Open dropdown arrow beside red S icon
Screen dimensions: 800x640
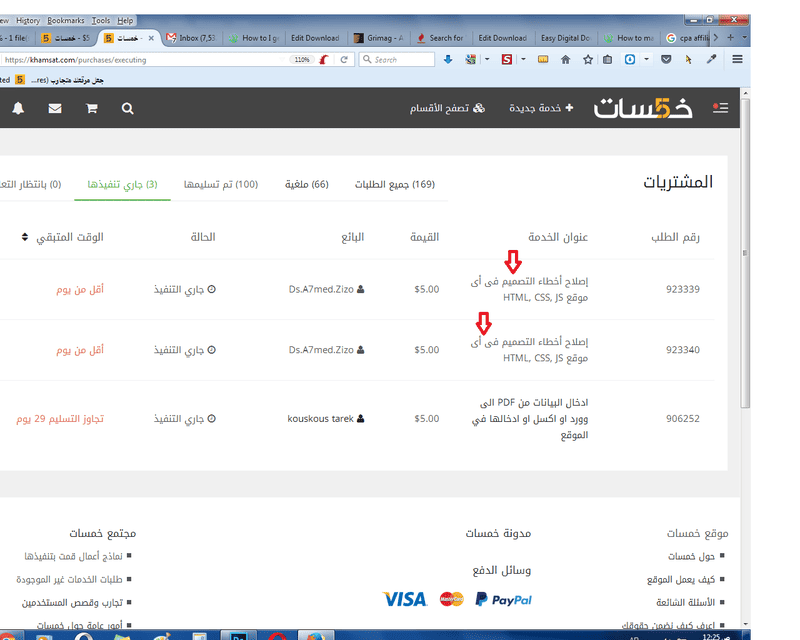523,60
